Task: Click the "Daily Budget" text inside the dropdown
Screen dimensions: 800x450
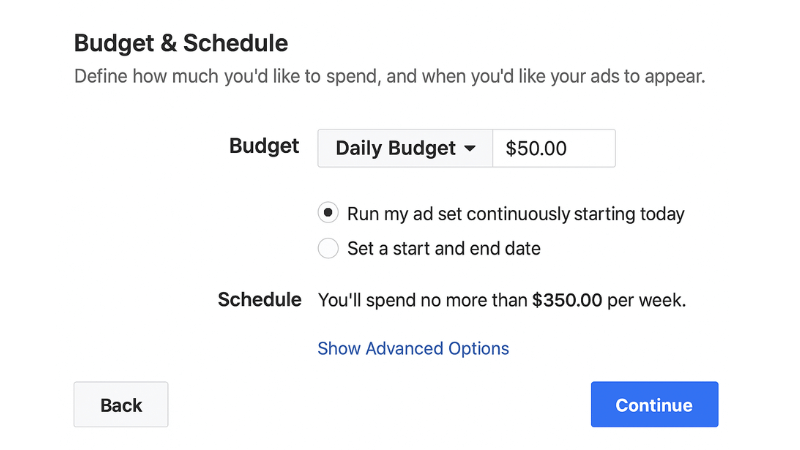Action: click(x=395, y=149)
